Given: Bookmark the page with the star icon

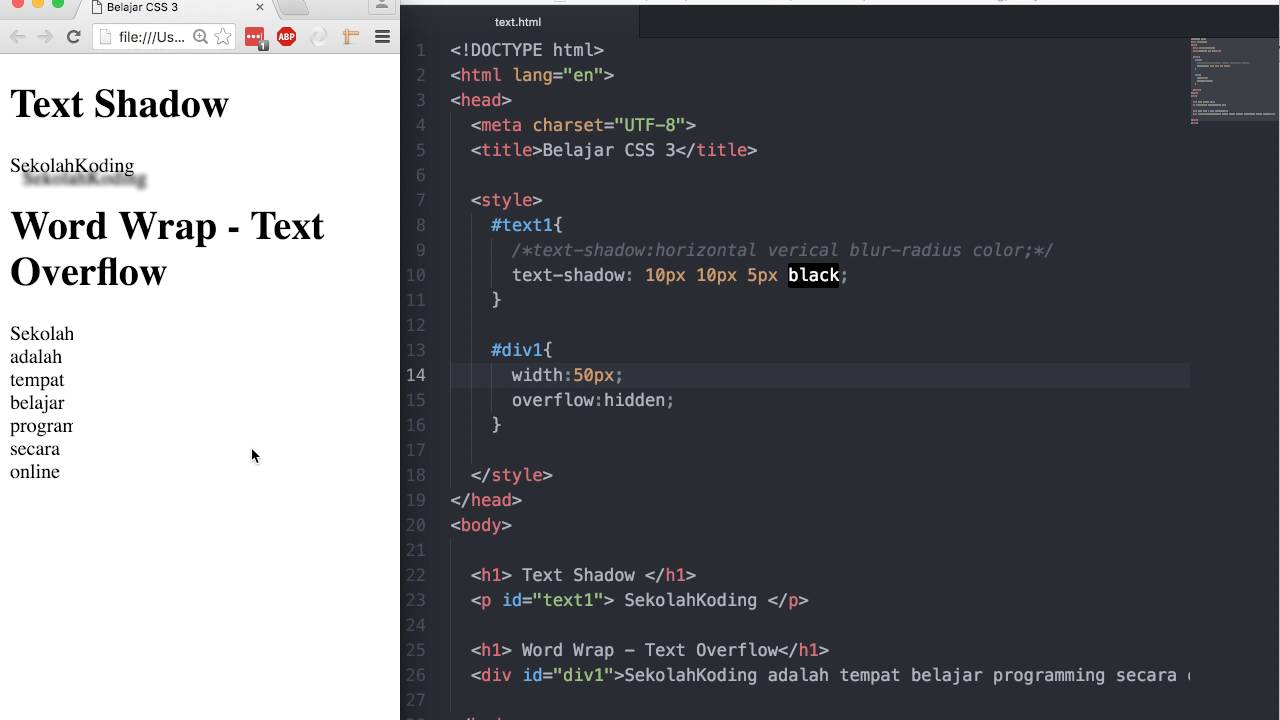Looking at the screenshot, I should pos(222,37).
